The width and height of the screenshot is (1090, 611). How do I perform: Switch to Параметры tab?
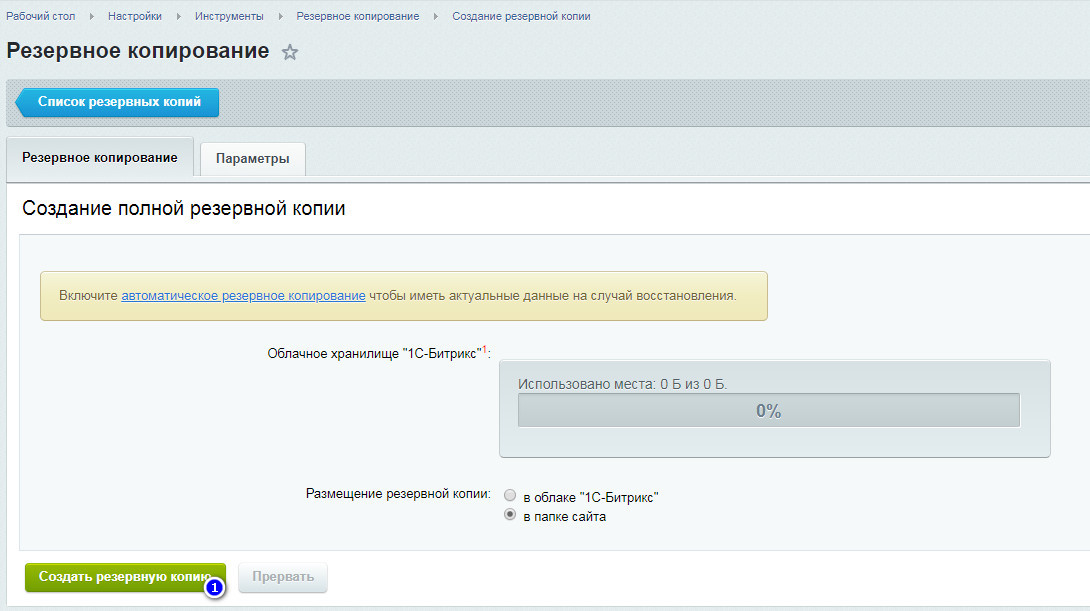(x=253, y=159)
